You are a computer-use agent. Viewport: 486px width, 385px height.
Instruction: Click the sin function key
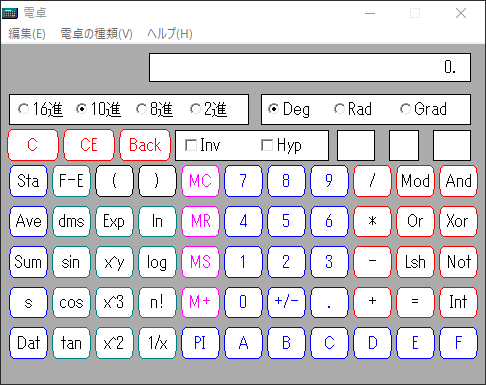[71, 262]
